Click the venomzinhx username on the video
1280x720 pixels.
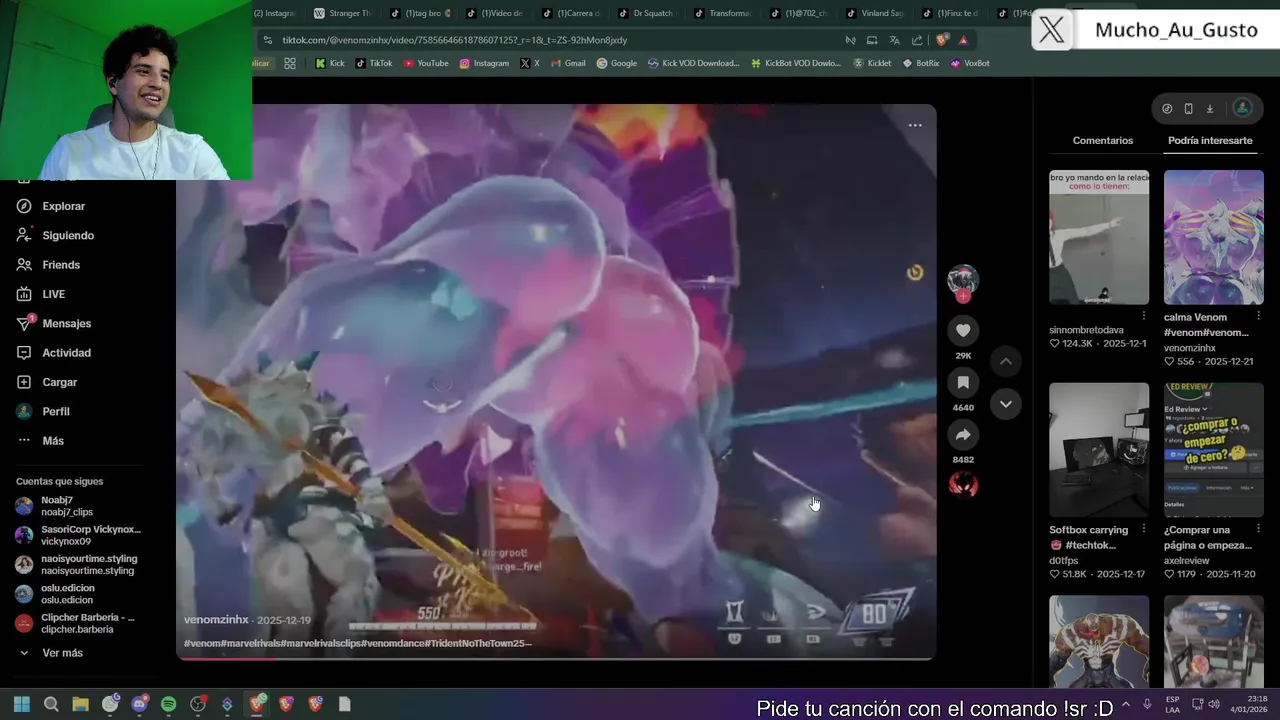pyautogui.click(x=216, y=620)
